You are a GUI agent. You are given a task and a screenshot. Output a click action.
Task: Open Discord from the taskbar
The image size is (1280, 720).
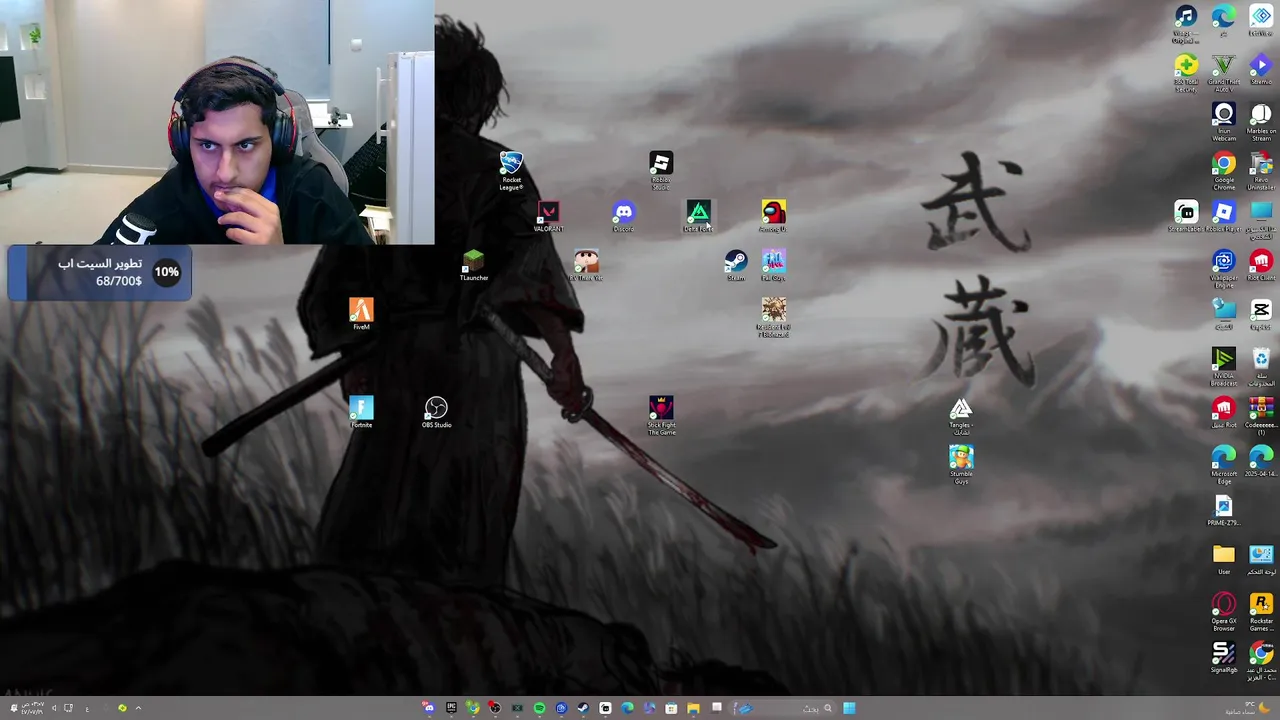pyautogui.click(x=428, y=708)
